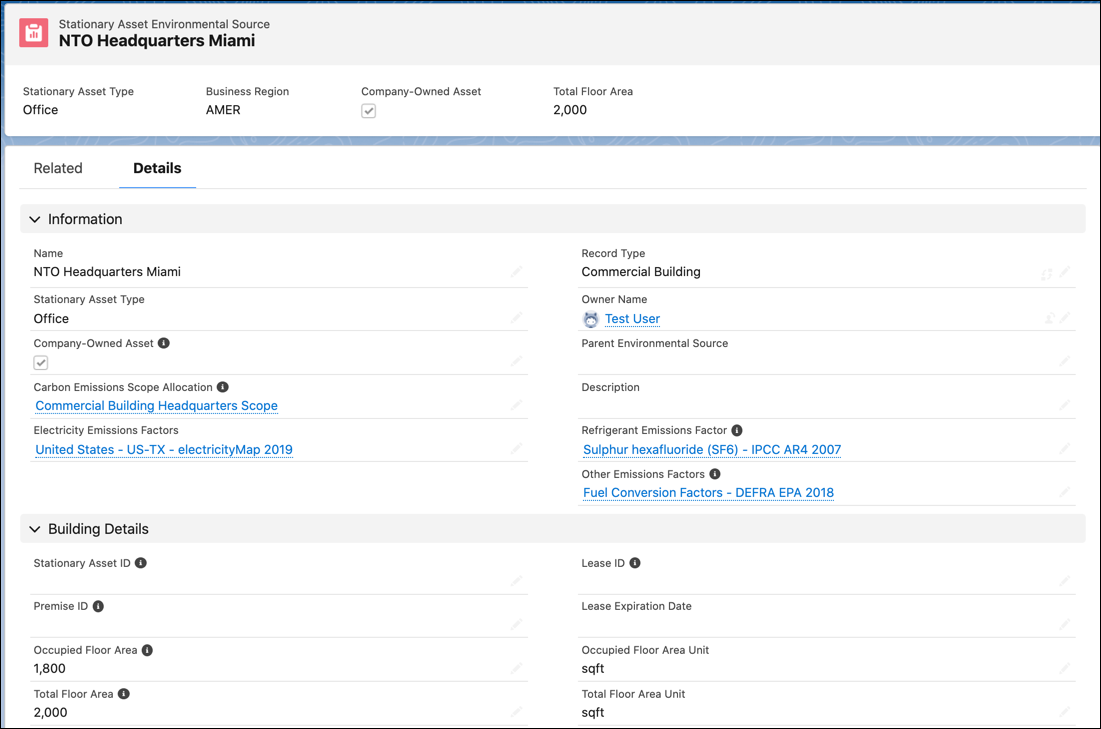Screen dimensions: 1101x729
Task: Edit Stationary Asset ID via pencil icon
Action: point(517,581)
